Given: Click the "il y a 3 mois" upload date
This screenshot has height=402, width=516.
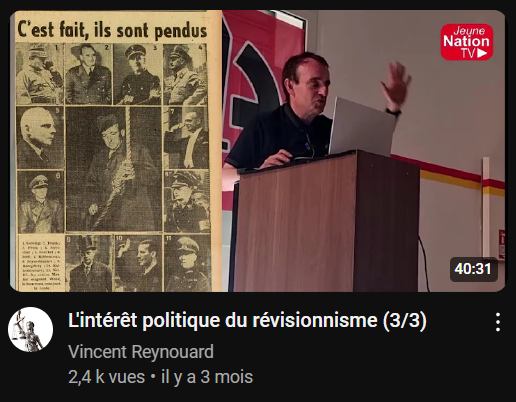Looking at the screenshot, I should (x=207, y=377).
